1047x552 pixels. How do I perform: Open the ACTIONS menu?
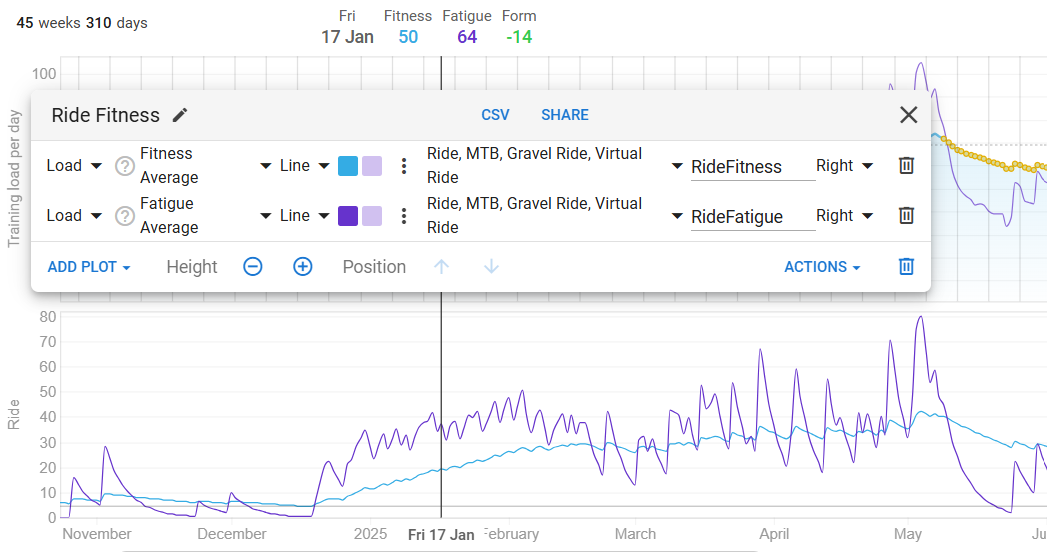coord(822,266)
